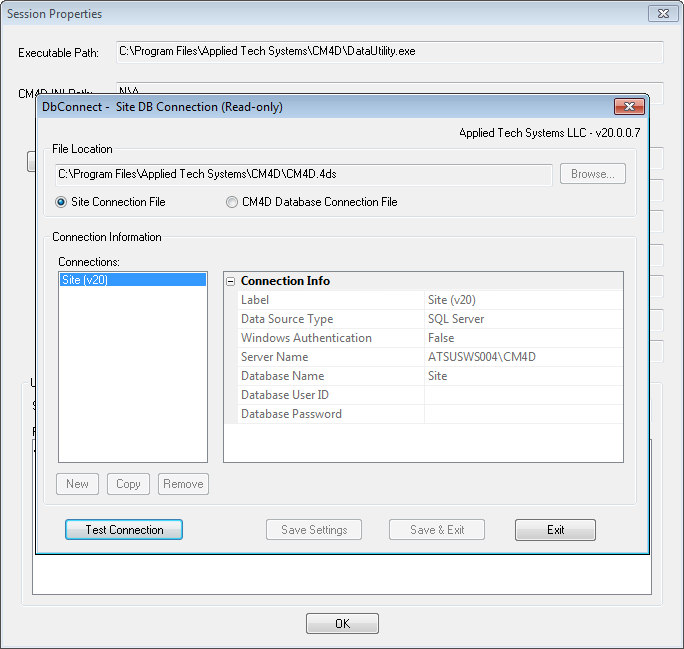The height and width of the screenshot is (649, 684).
Task: Collapse the Connection Info section
Action: coord(231,281)
